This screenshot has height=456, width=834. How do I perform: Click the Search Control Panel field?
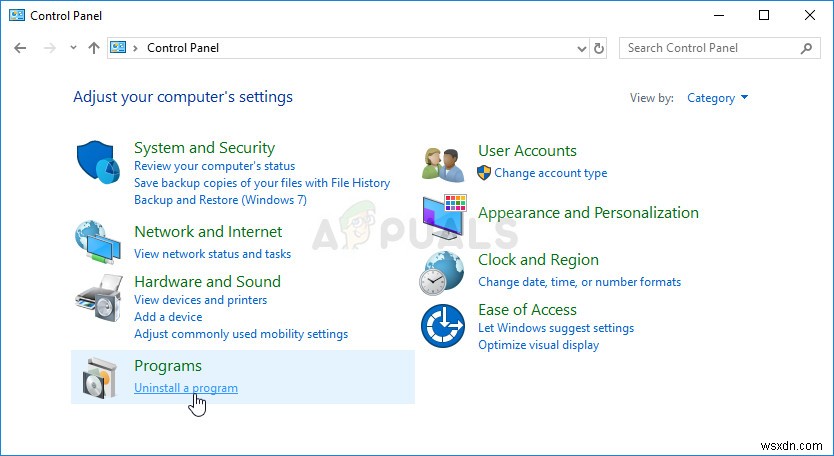pos(710,48)
